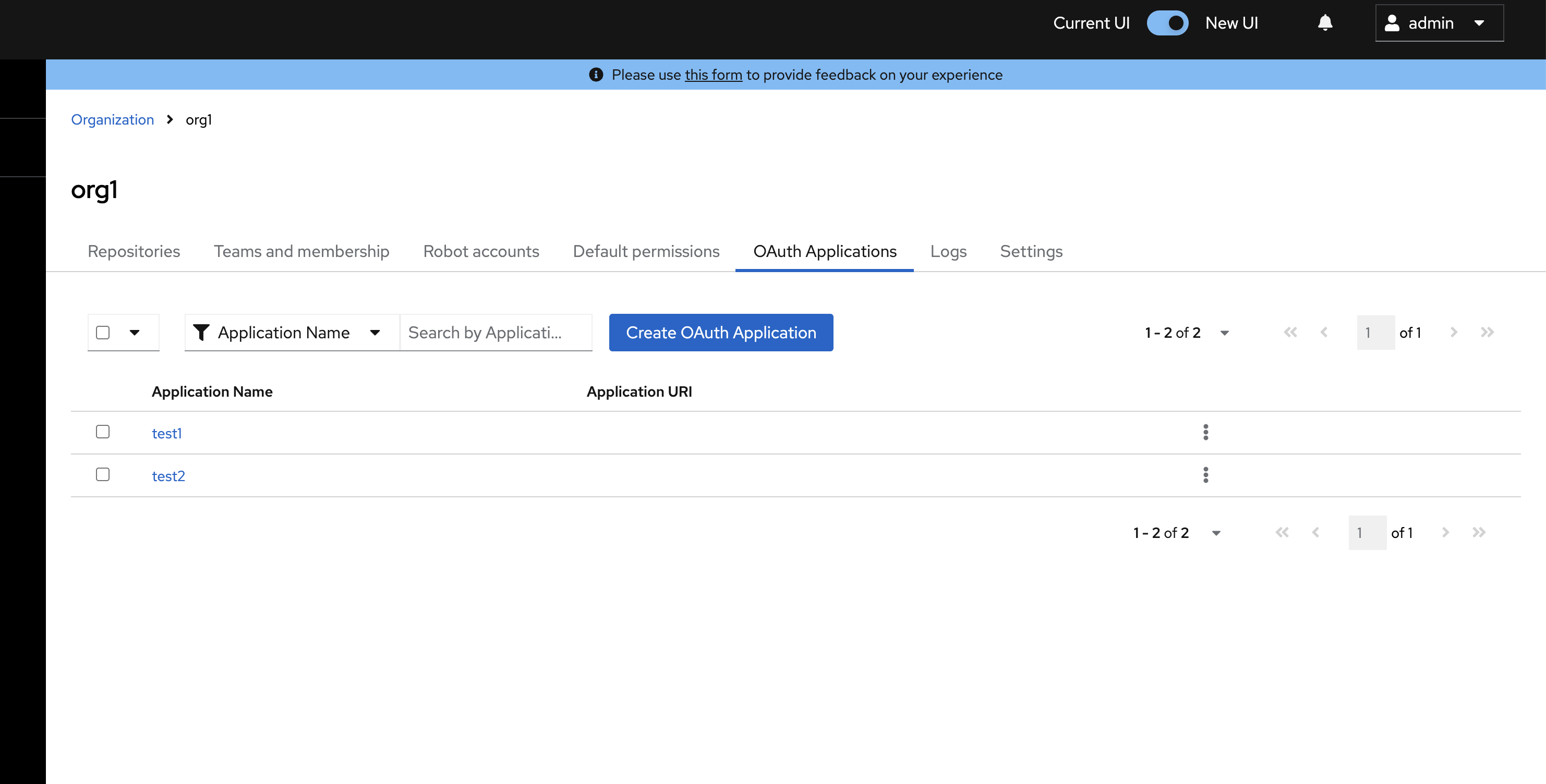Click the filter funnel icon
Image resolution: width=1546 pixels, height=784 pixels.
(x=201, y=333)
